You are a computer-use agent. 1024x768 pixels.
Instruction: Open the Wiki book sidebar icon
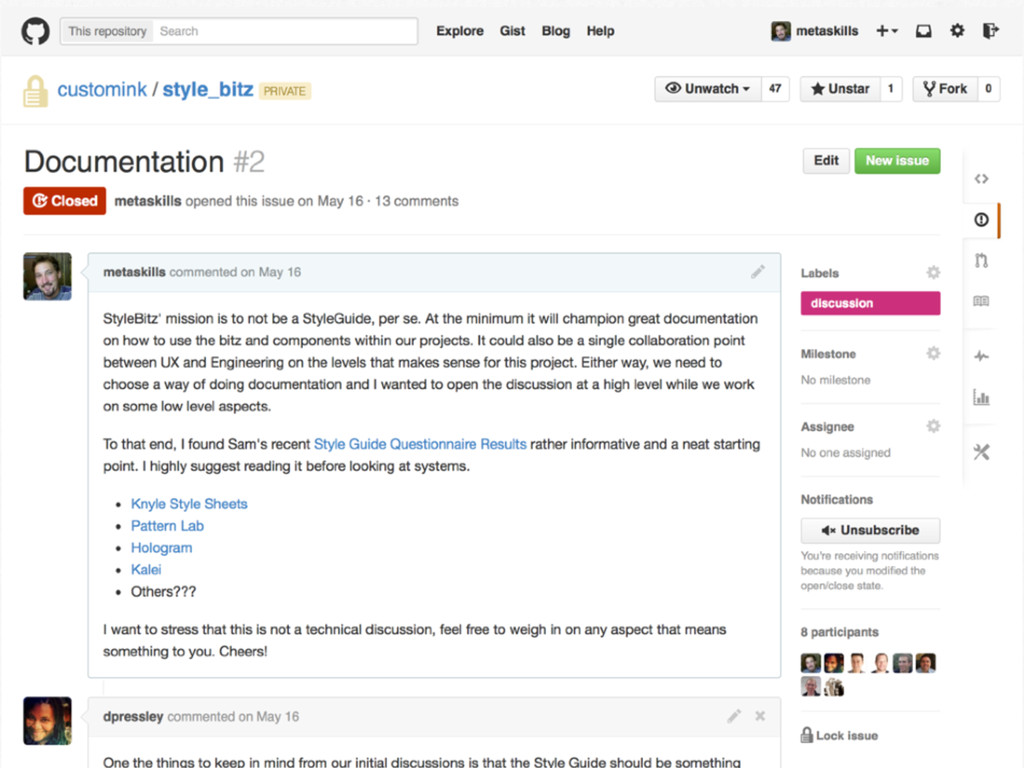981,301
